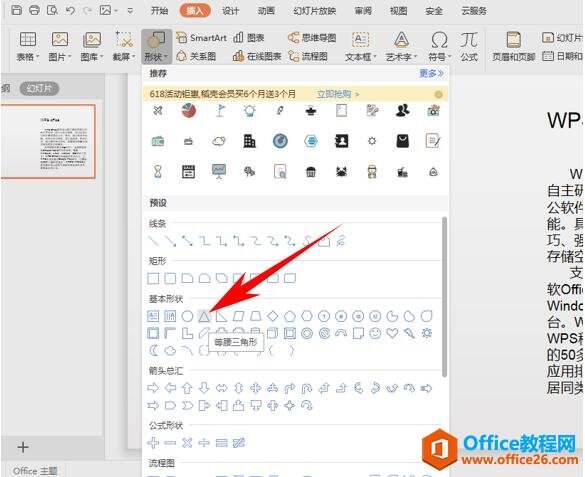This screenshot has height=477, width=585.
Task: Select the sun shape
Action: tap(426, 333)
